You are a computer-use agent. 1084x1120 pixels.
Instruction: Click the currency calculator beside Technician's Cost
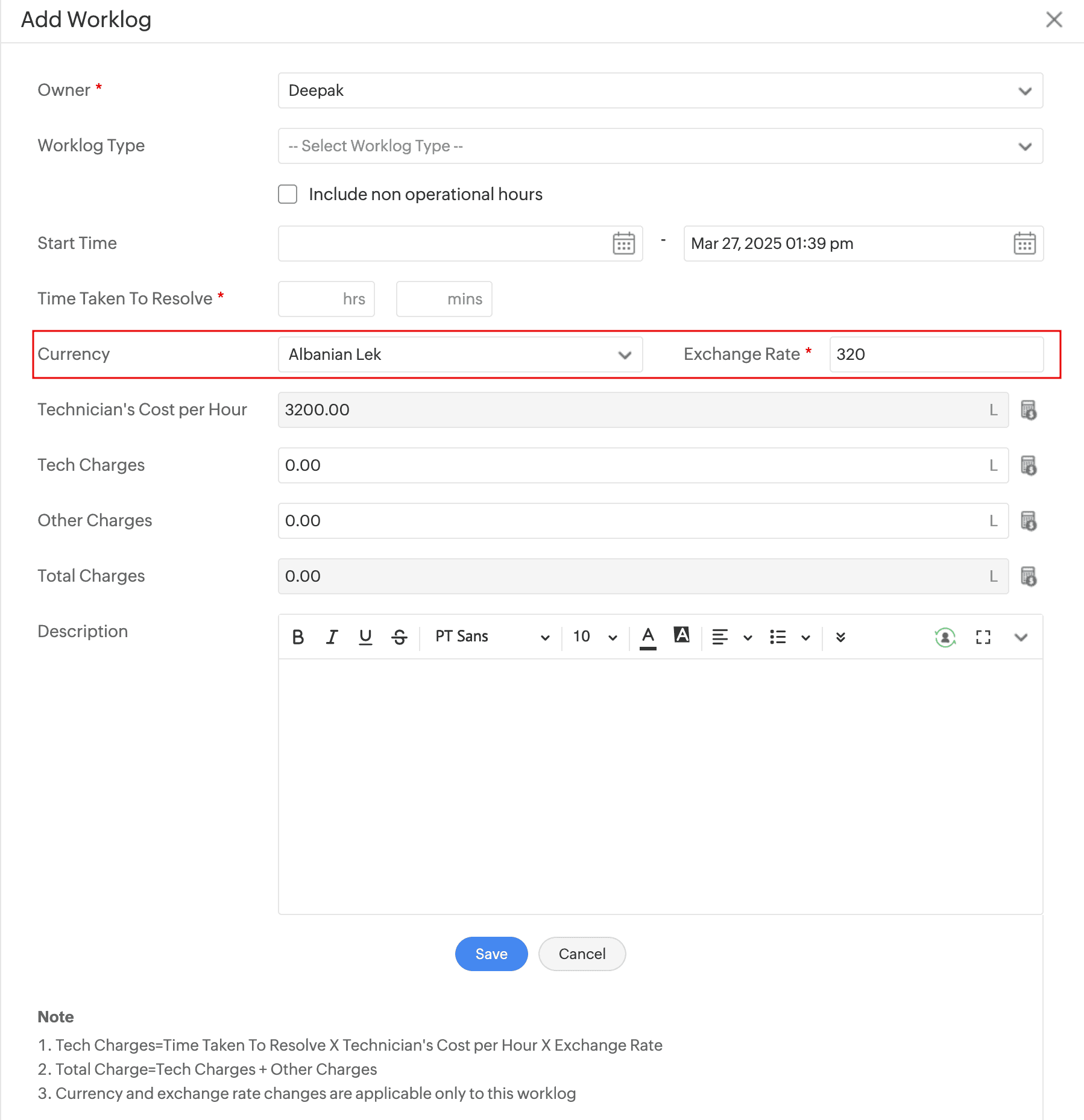pyautogui.click(x=1030, y=410)
